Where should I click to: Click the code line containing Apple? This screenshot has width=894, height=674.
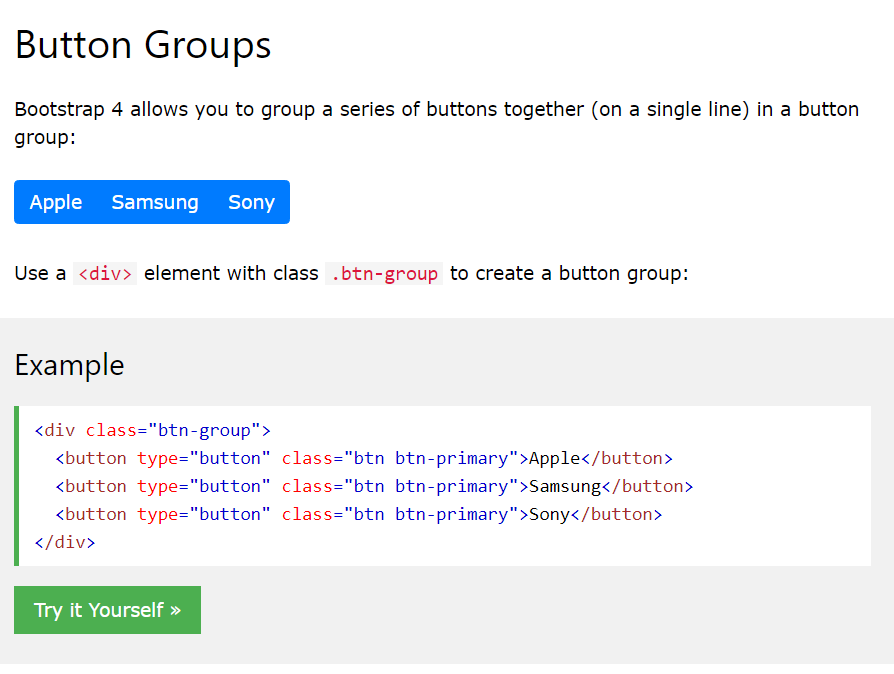click(364, 458)
